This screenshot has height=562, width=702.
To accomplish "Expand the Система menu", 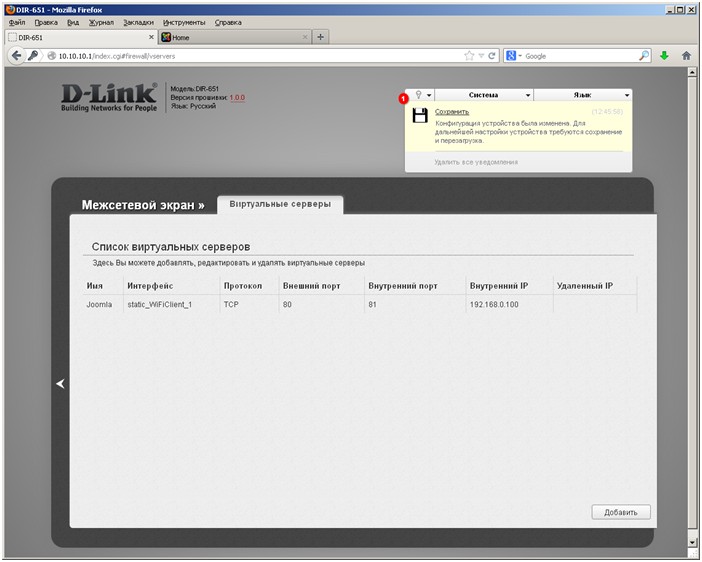I will (x=484, y=95).
